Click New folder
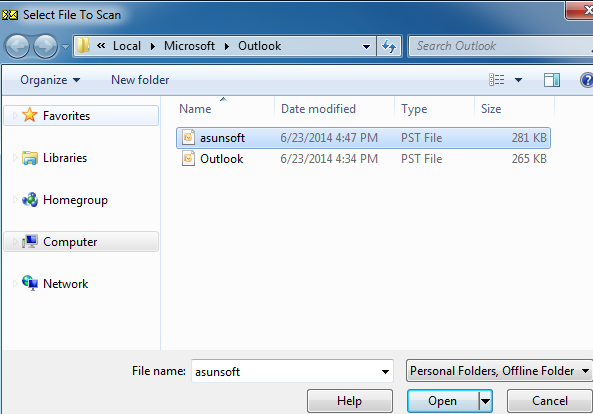Screen dimensions: 593x414 click(140, 80)
